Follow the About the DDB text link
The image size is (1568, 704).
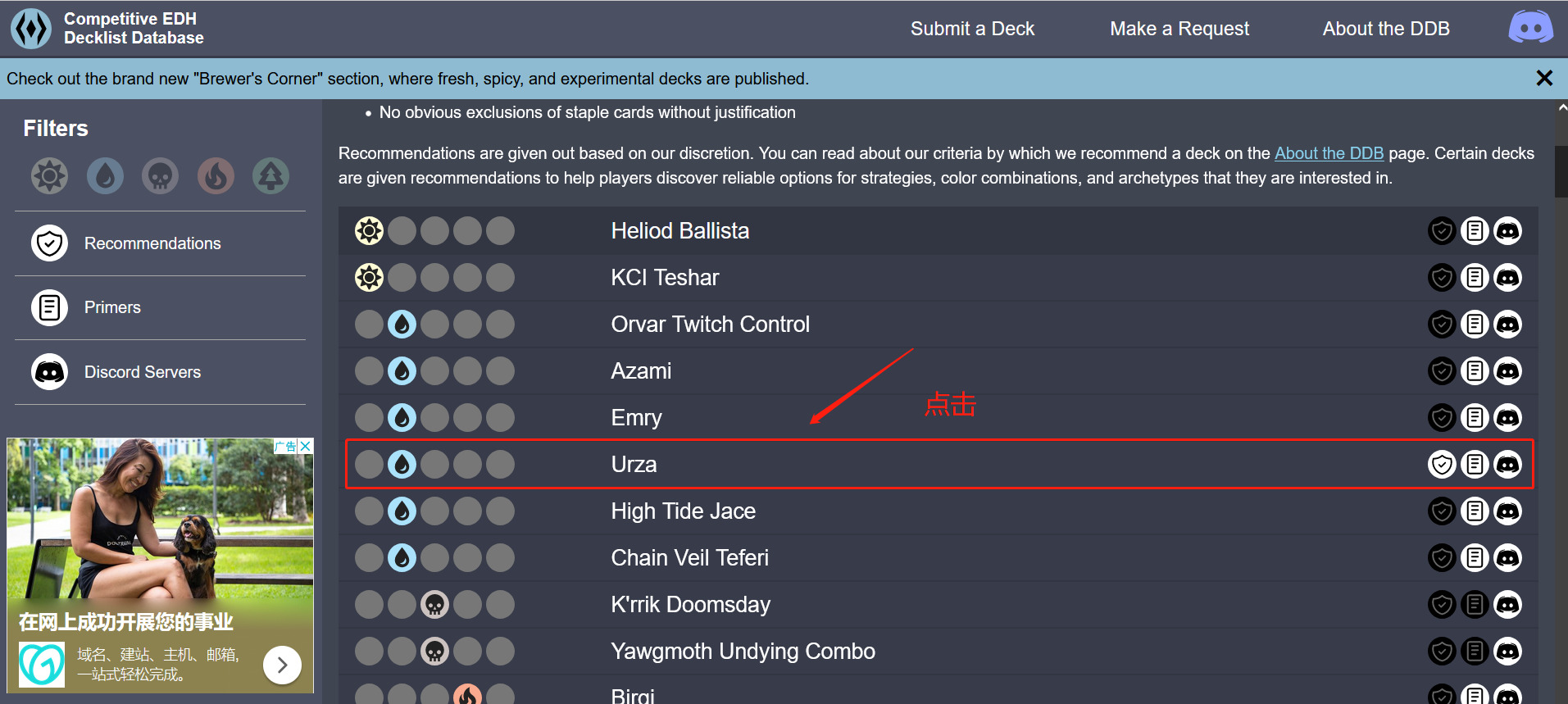(1329, 153)
